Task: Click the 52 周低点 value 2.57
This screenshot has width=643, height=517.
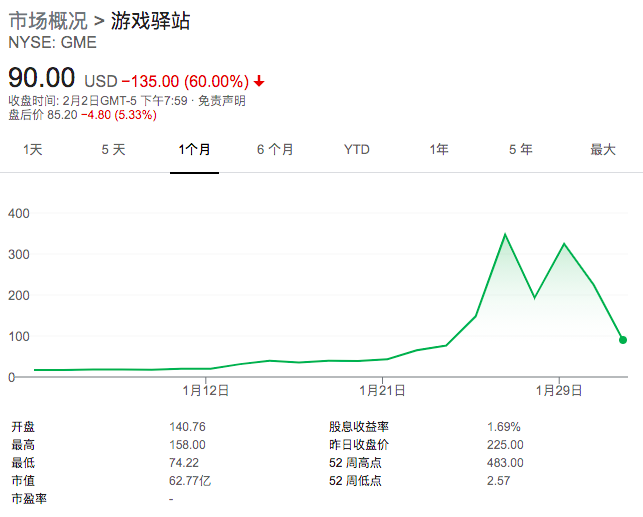Action: tap(499, 481)
